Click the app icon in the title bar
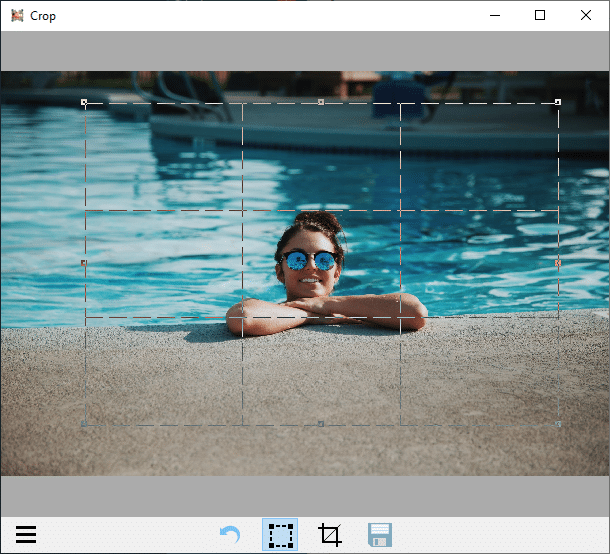Image resolution: width=610 pixels, height=554 pixels. (x=17, y=16)
